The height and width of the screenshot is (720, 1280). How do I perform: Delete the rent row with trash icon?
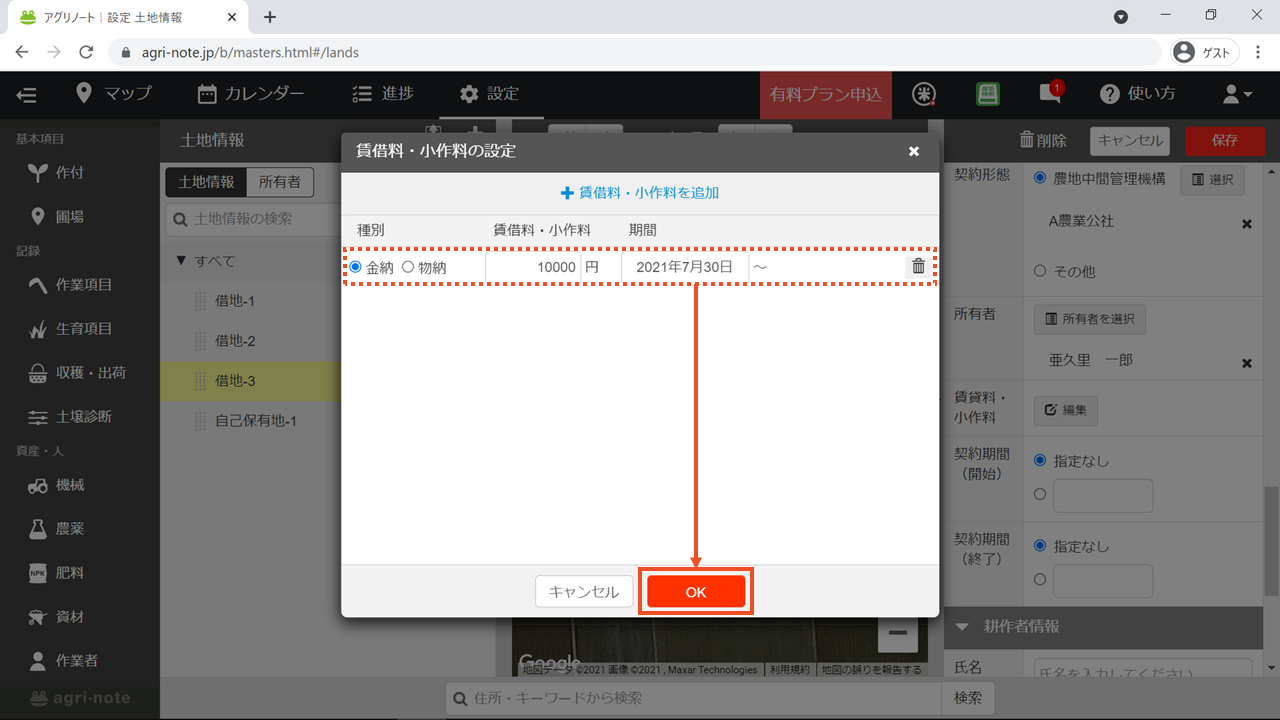point(918,267)
